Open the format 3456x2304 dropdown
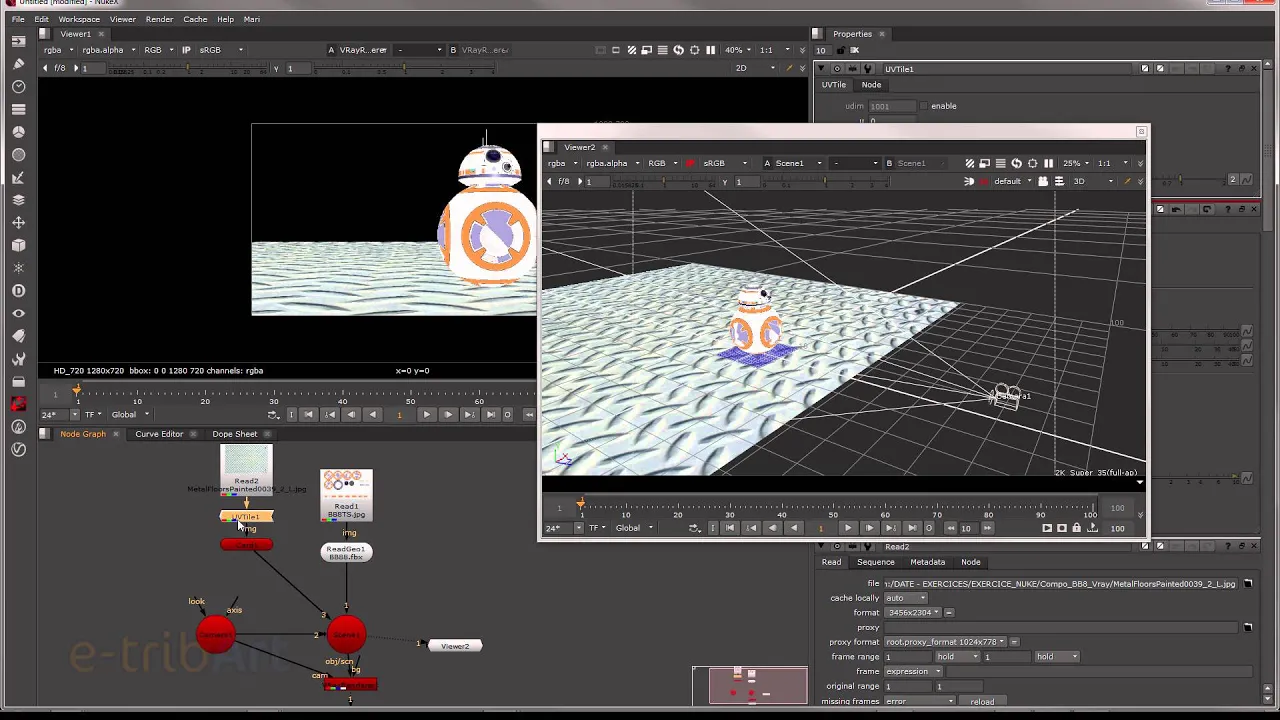The height and width of the screenshot is (720, 1280). point(912,612)
